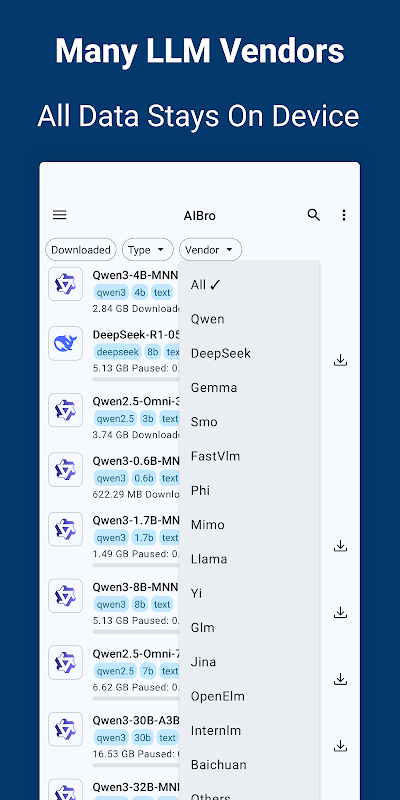
Task: Choose Jina in the vendor list
Action: [x=249, y=662]
